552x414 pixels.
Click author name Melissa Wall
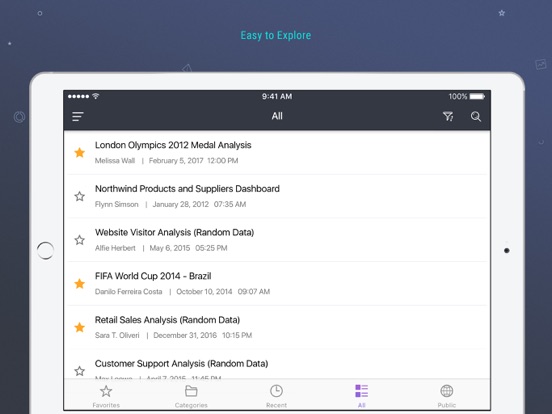[x=115, y=161]
